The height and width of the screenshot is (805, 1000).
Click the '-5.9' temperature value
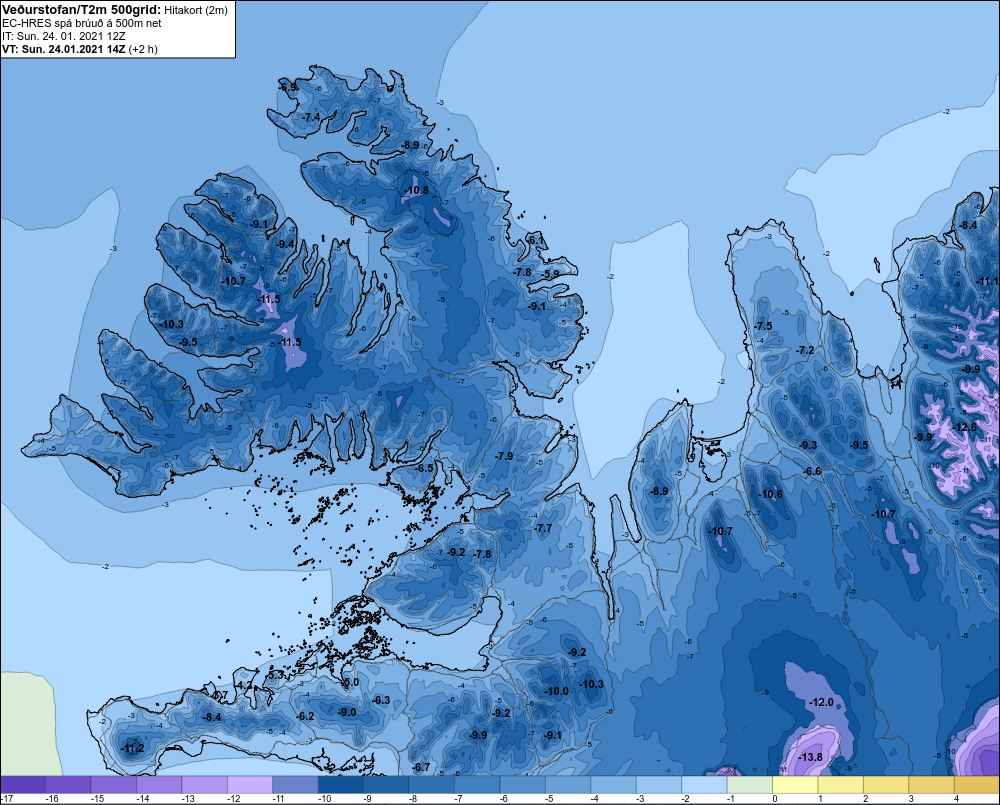[x=551, y=274]
